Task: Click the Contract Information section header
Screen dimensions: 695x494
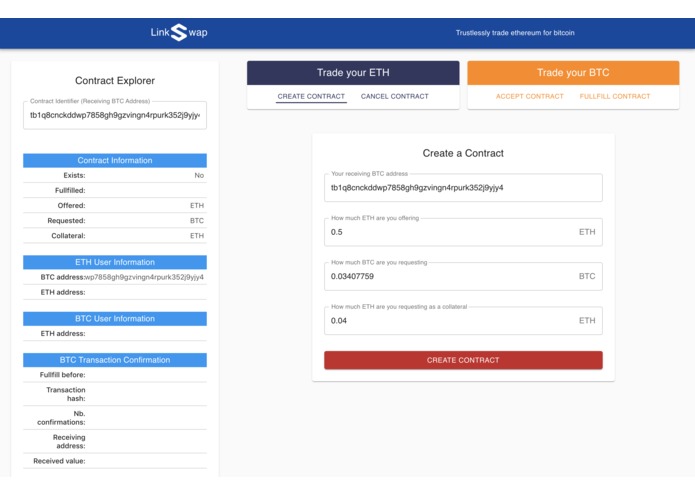Action: point(115,160)
